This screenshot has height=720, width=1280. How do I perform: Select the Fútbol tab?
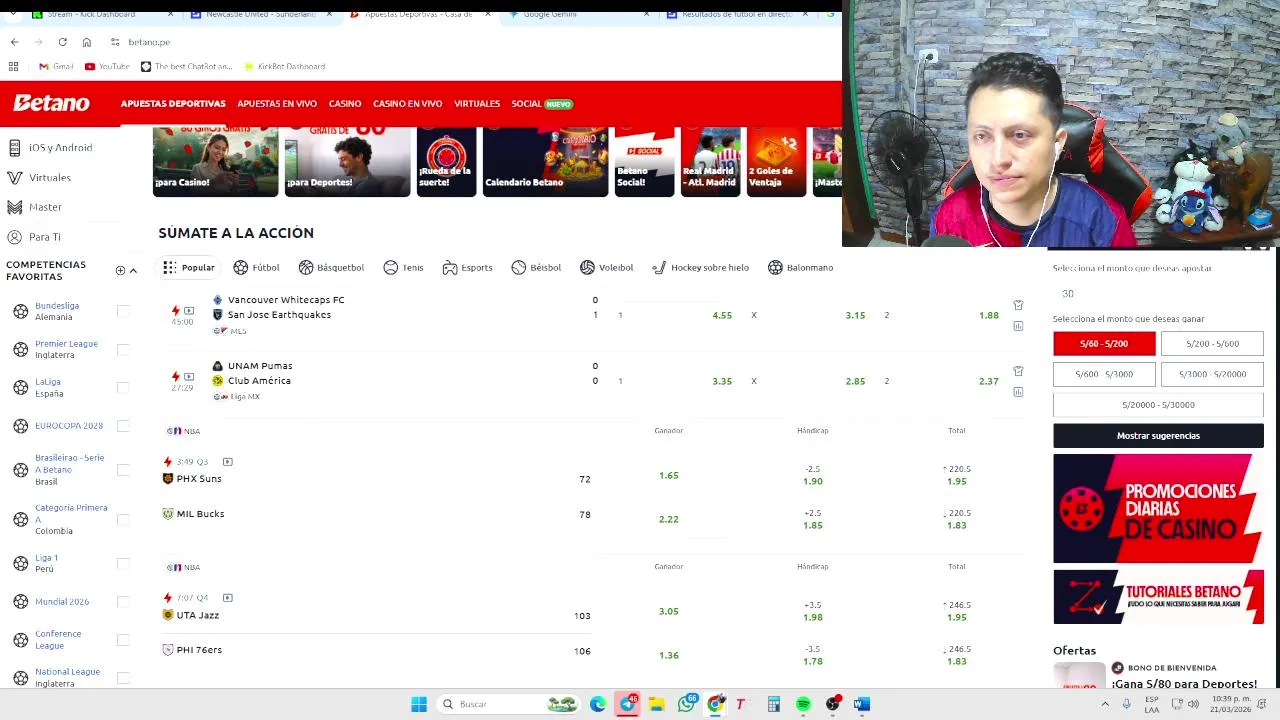click(256, 267)
